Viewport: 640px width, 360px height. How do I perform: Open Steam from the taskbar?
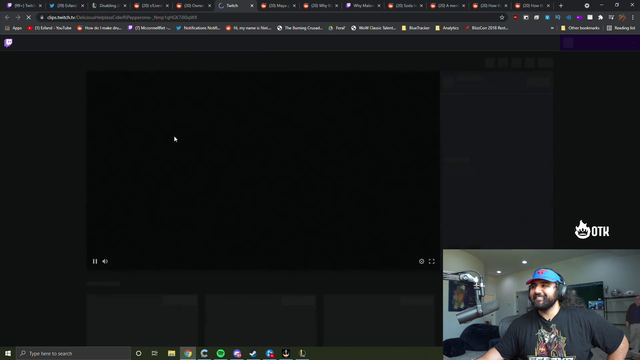253,353
